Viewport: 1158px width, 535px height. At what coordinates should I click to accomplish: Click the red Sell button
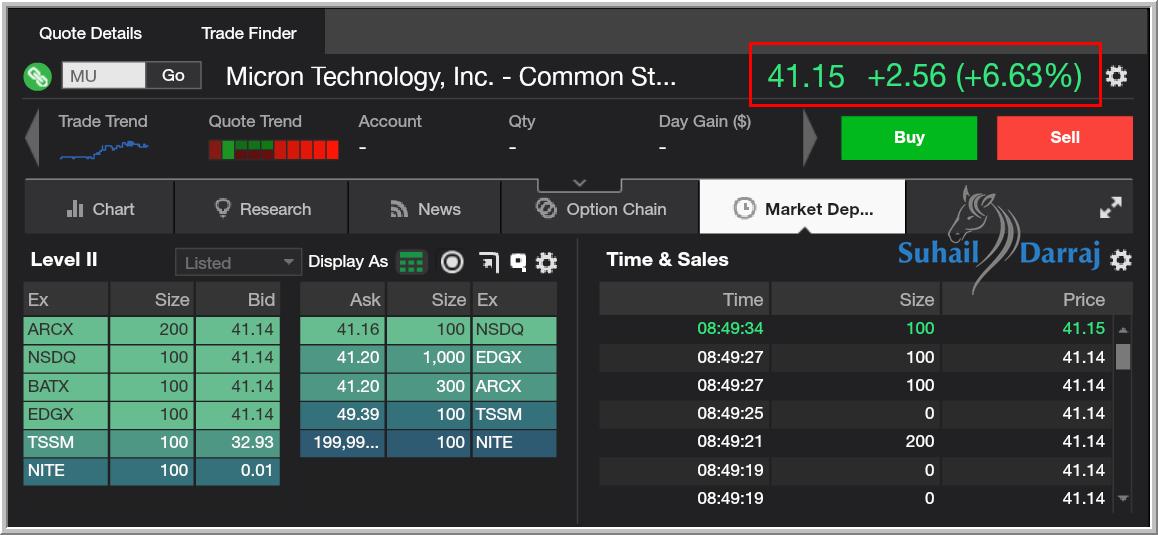[x=1065, y=137]
